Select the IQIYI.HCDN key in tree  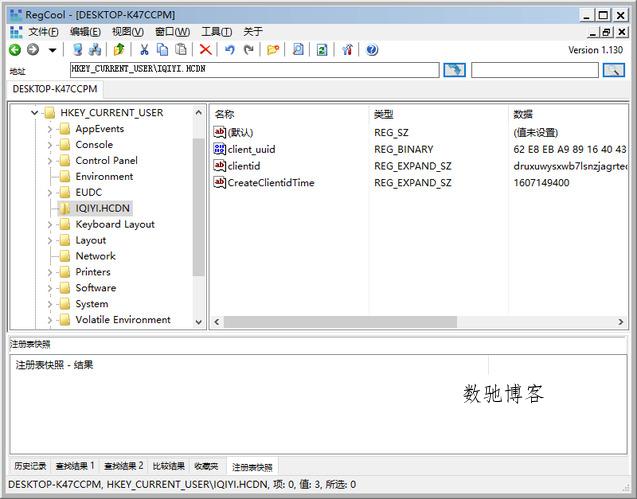coord(102,208)
